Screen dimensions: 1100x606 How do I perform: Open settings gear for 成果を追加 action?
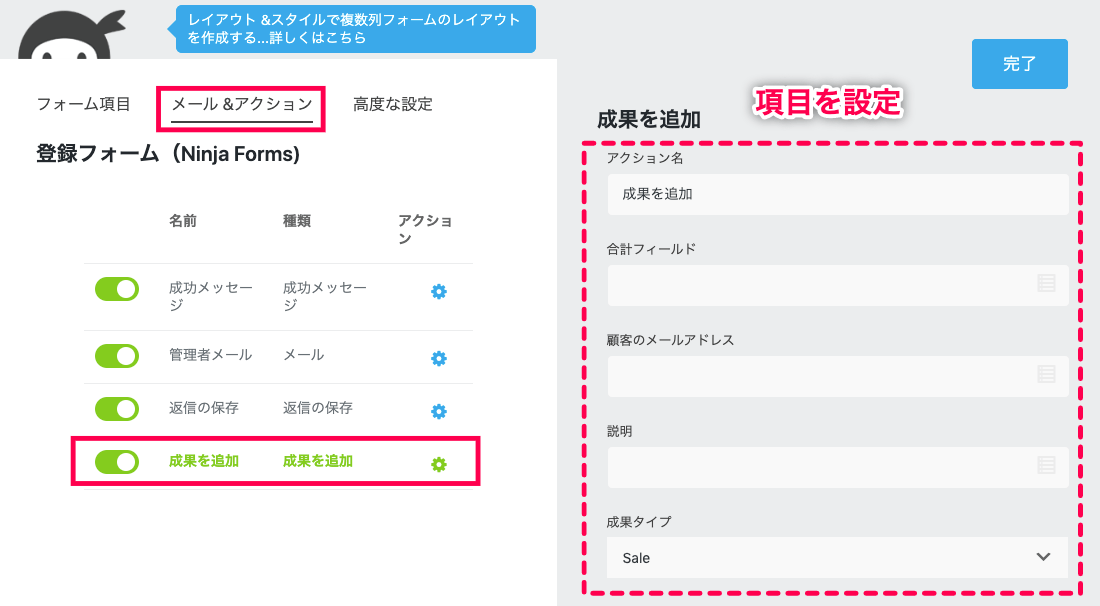438,464
